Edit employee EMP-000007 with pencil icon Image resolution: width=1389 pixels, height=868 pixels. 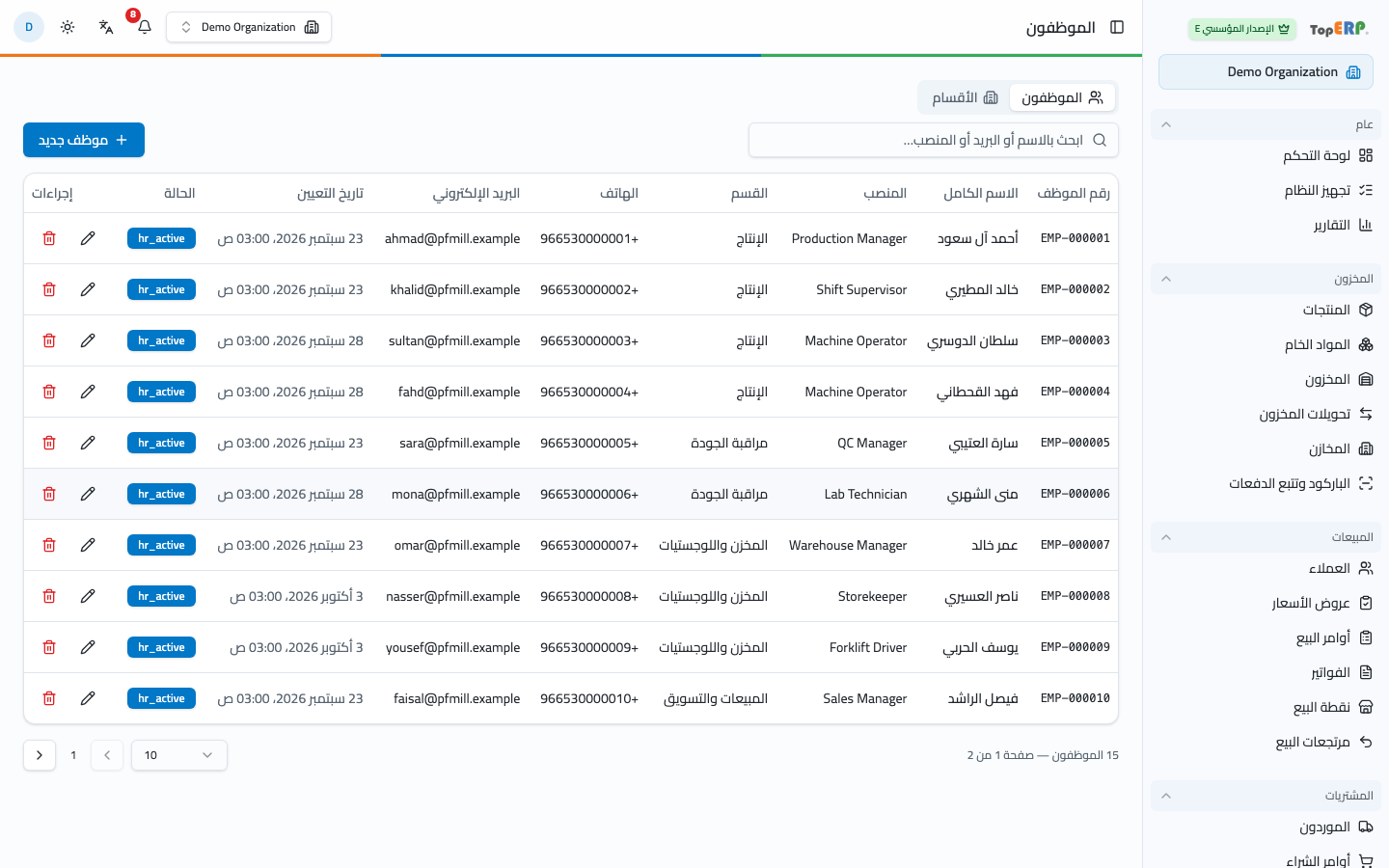[88, 545]
